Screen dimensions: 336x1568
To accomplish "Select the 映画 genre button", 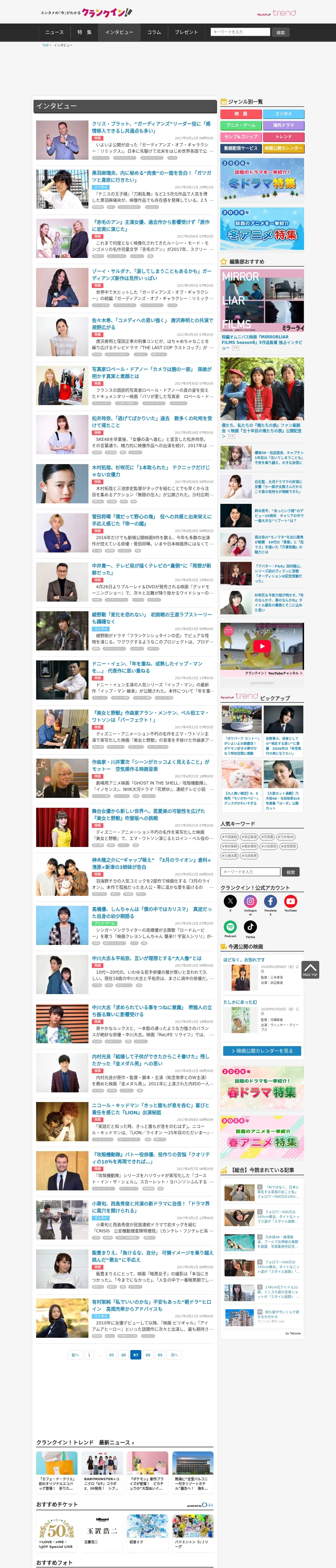I will tap(241, 114).
